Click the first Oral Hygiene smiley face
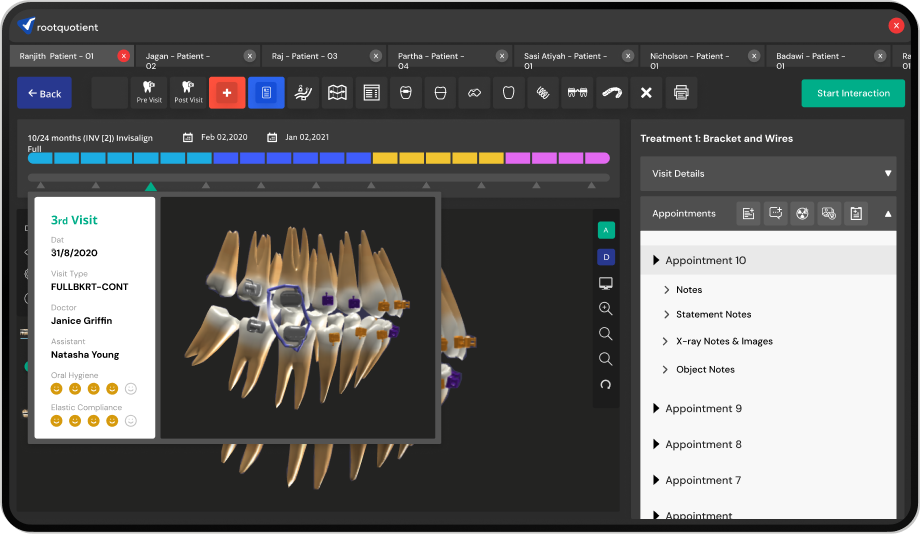The height and width of the screenshot is (534, 920). (x=56, y=388)
